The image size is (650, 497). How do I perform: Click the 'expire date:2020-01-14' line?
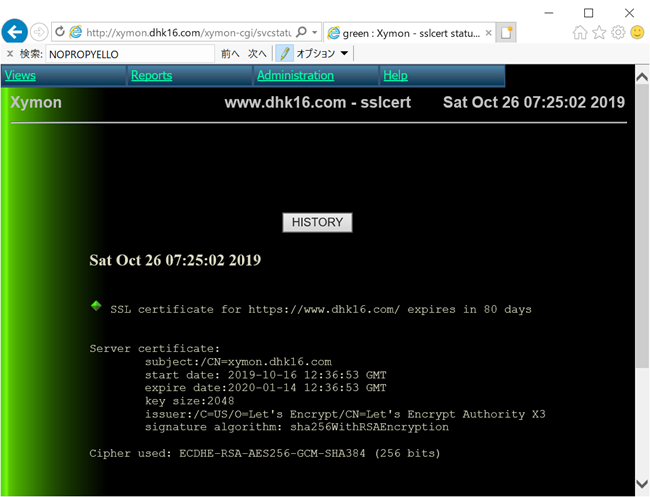pyautogui.click(x=266, y=388)
